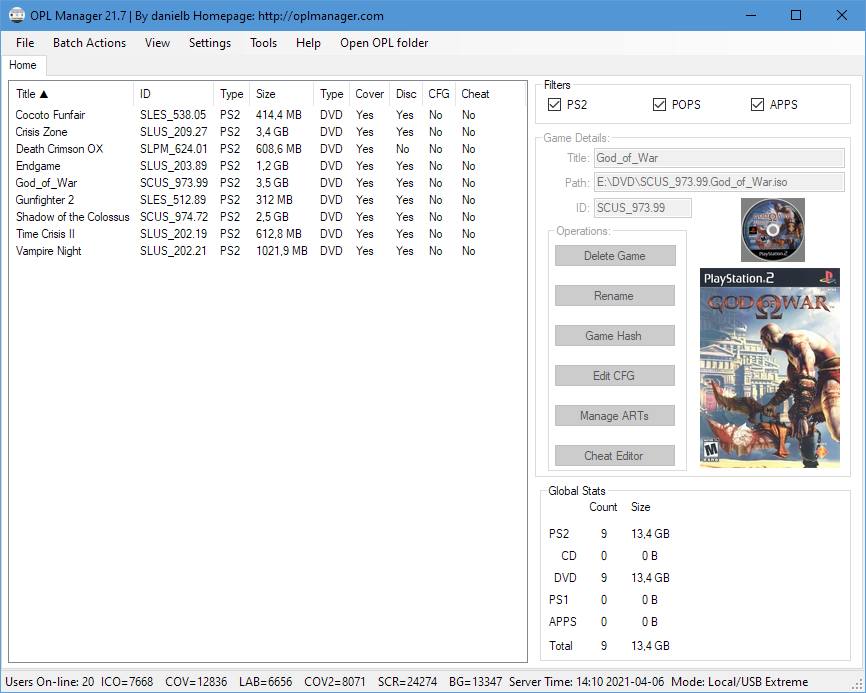Toggle the PS2 filter checkbox
This screenshot has height=693, width=866.
[x=554, y=104]
